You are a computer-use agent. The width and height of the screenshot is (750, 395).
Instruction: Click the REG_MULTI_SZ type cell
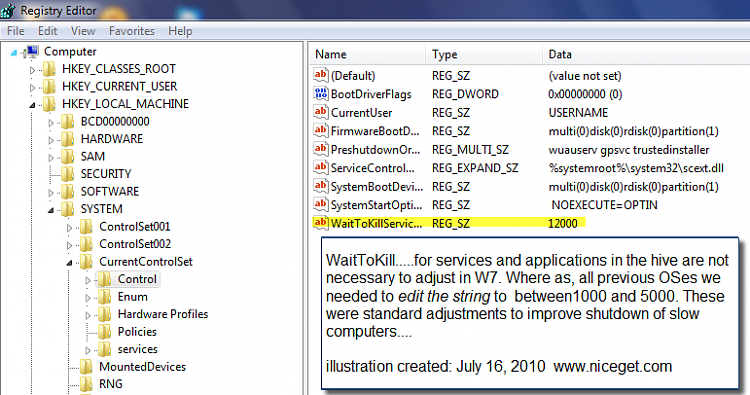pyautogui.click(x=470, y=150)
